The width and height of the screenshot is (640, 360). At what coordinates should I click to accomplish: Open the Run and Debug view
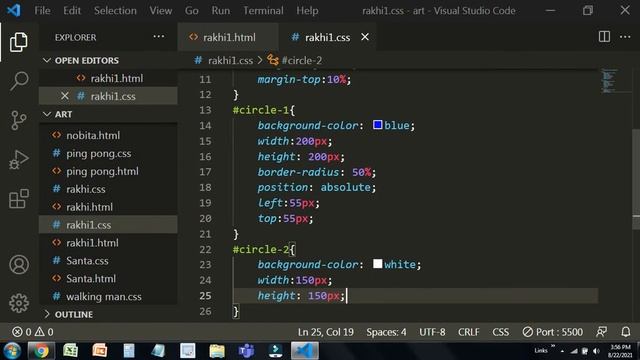[x=19, y=160]
